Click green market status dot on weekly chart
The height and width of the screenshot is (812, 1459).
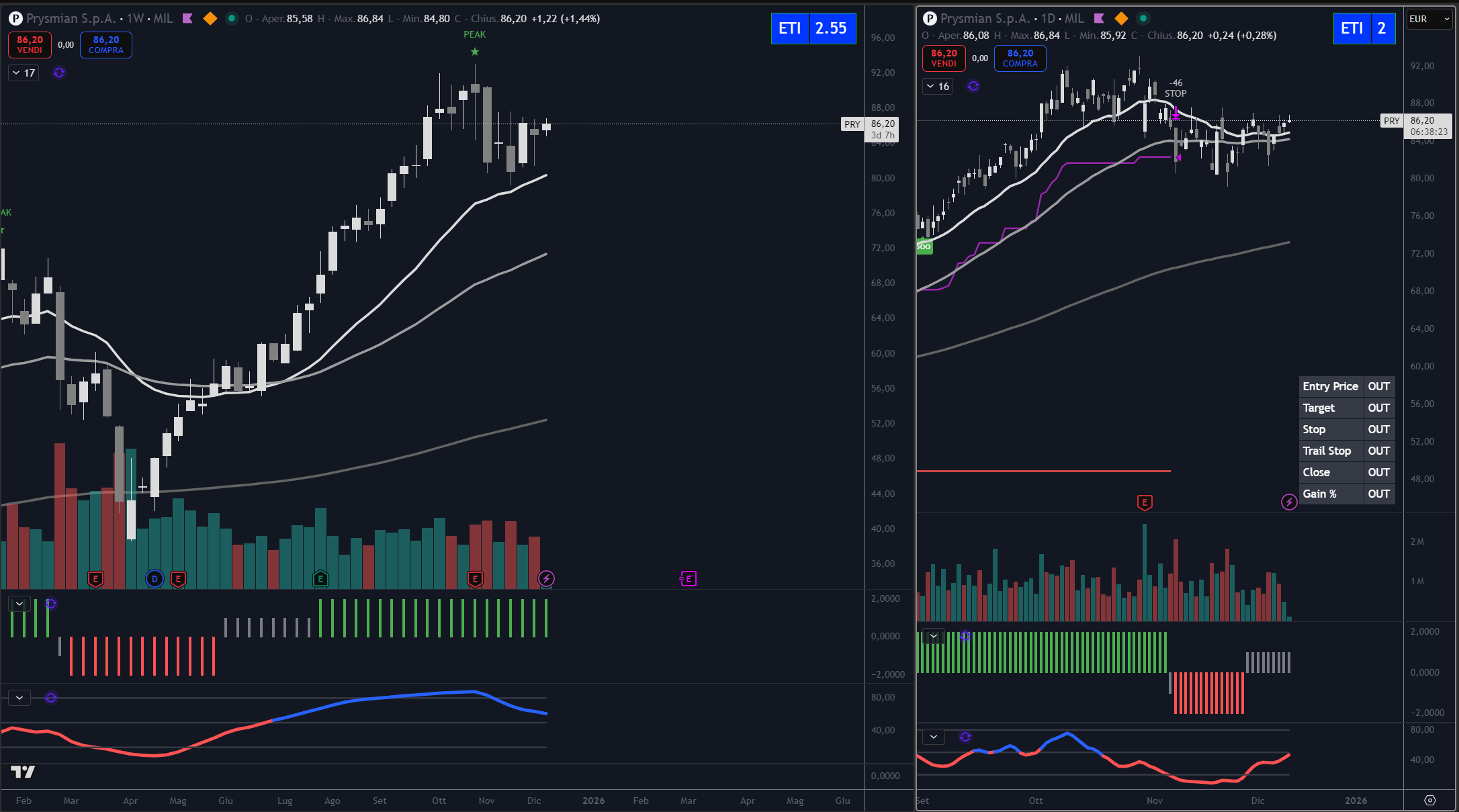tap(232, 19)
